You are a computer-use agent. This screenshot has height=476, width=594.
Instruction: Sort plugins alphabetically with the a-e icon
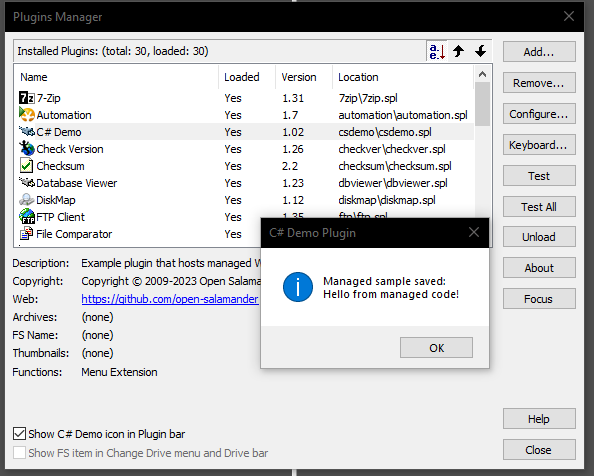pos(437,51)
